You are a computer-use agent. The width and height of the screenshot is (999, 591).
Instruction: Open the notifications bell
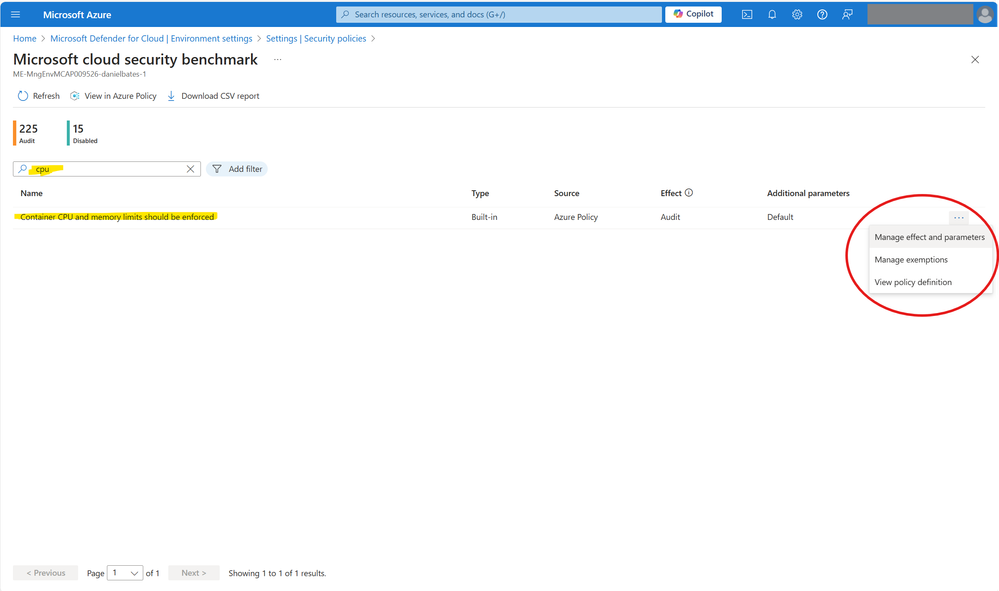point(772,14)
